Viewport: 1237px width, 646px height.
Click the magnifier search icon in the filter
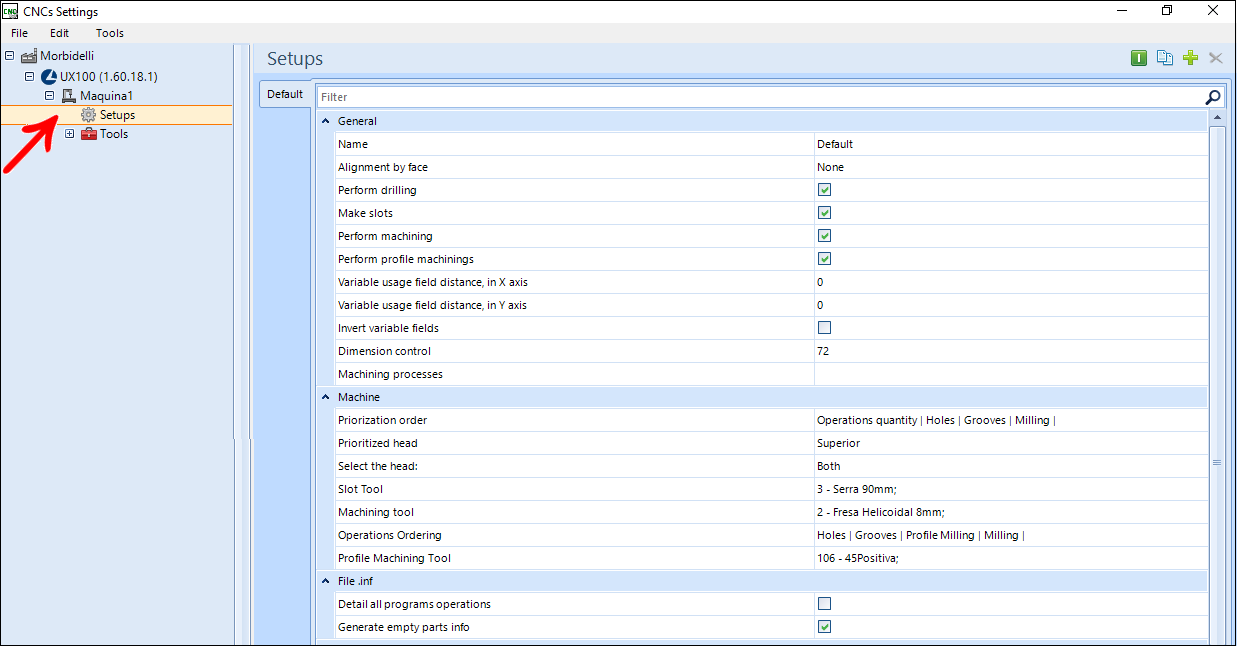pos(1213,97)
